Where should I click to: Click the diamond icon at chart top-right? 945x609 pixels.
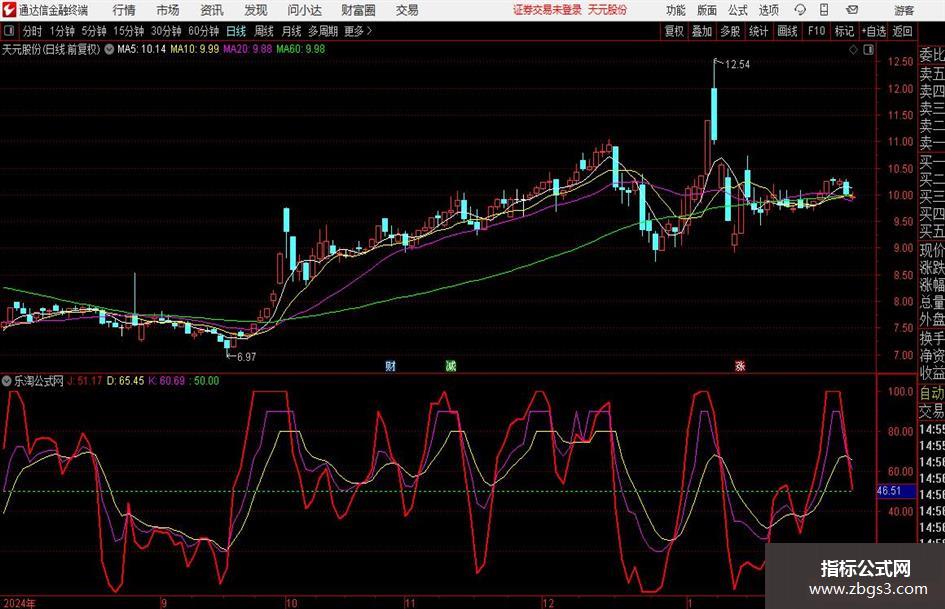pos(853,50)
